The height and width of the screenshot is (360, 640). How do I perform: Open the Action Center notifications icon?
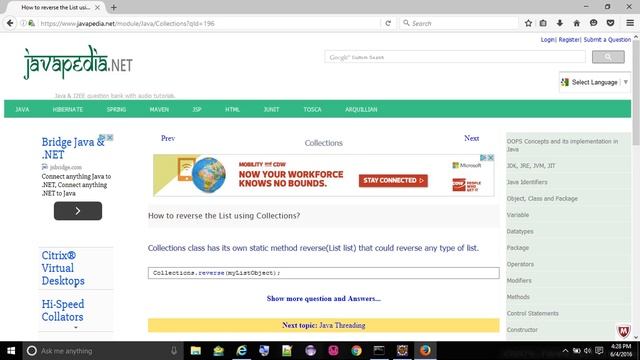tap(599, 351)
